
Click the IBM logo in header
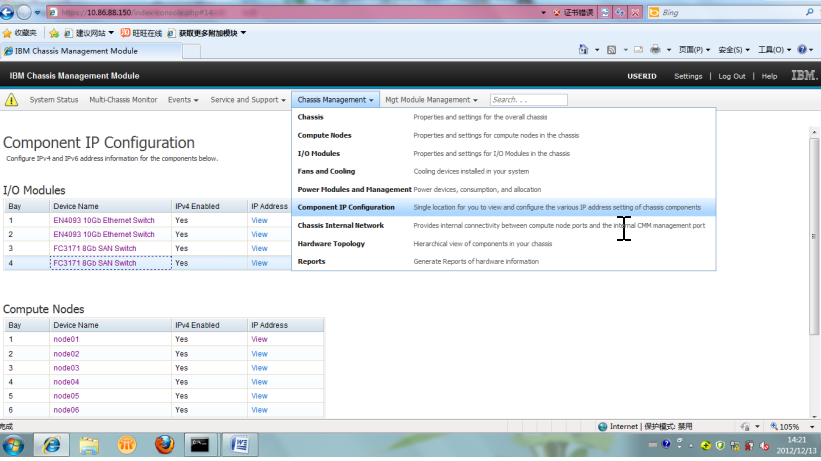804,75
